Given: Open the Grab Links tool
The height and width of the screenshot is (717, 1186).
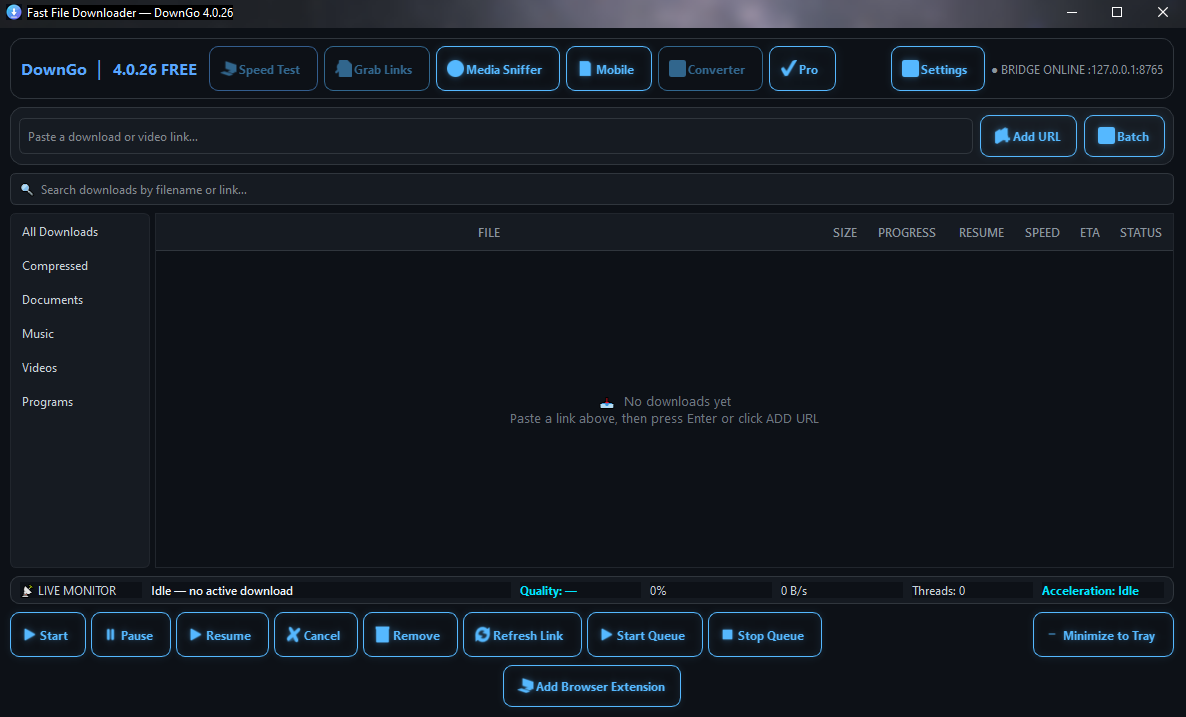Looking at the screenshot, I should point(377,69).
